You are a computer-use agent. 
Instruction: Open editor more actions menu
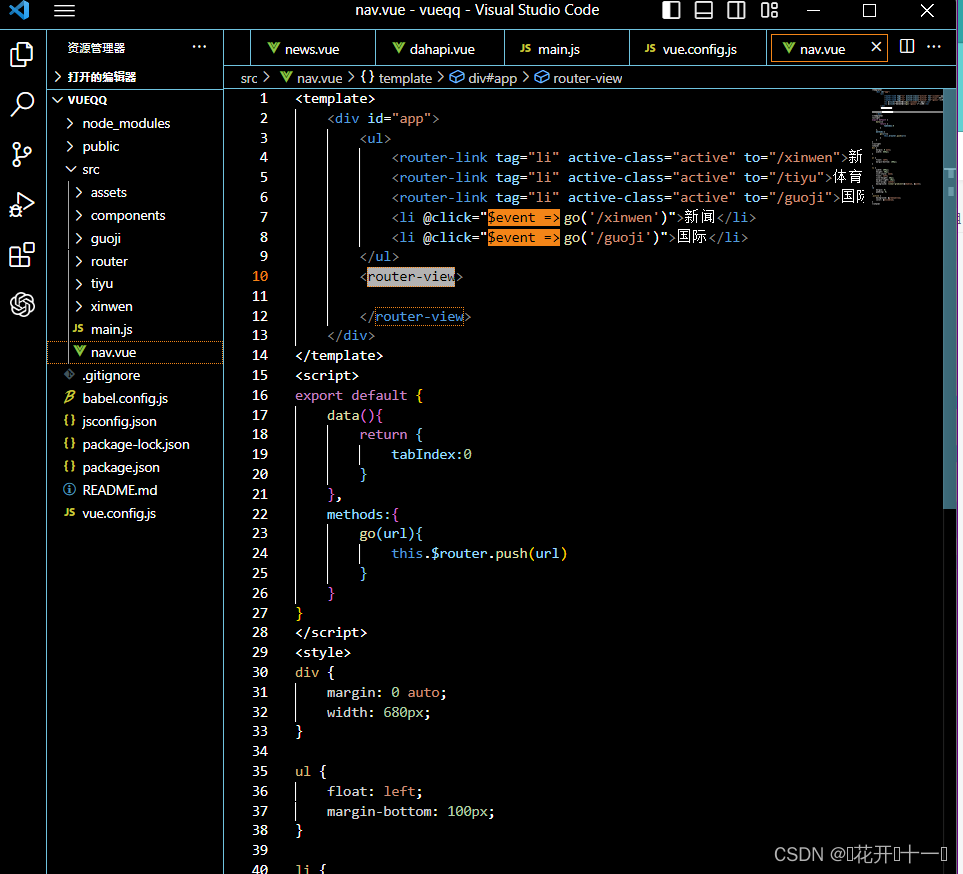point(934,47)
